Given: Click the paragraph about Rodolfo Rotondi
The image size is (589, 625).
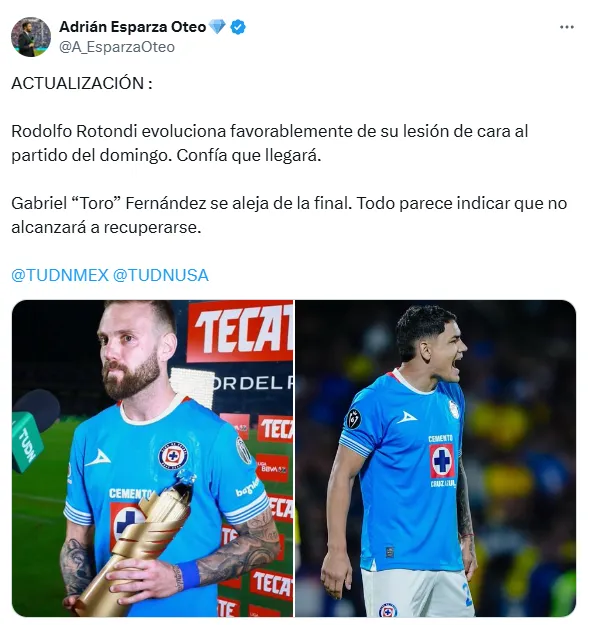Looking at the screenshot, I should (270, 143).
